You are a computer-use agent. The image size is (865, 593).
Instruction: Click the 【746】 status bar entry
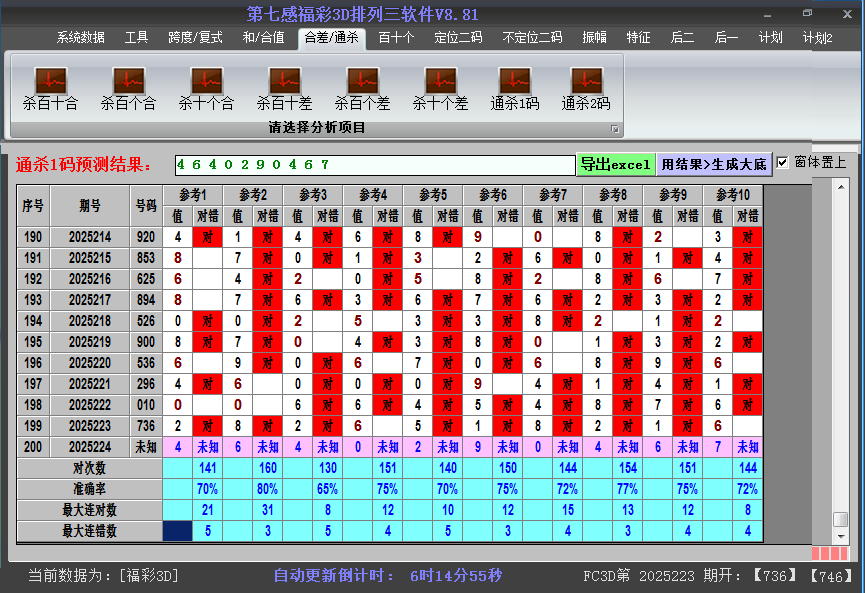click(831, 576)
